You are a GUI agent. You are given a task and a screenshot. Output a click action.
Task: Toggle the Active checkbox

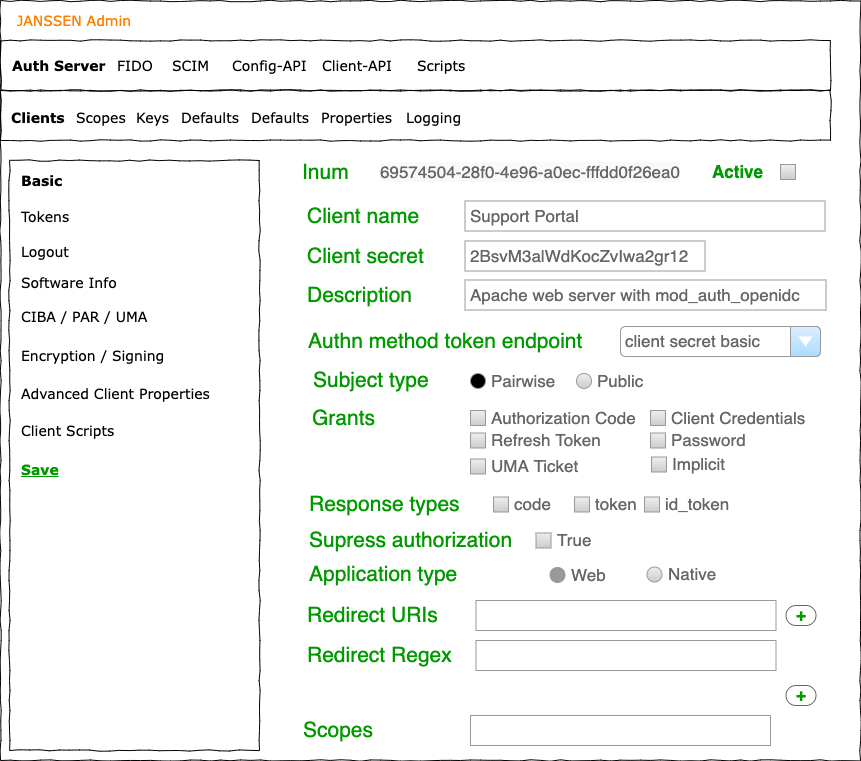click(x=788, y=172)
